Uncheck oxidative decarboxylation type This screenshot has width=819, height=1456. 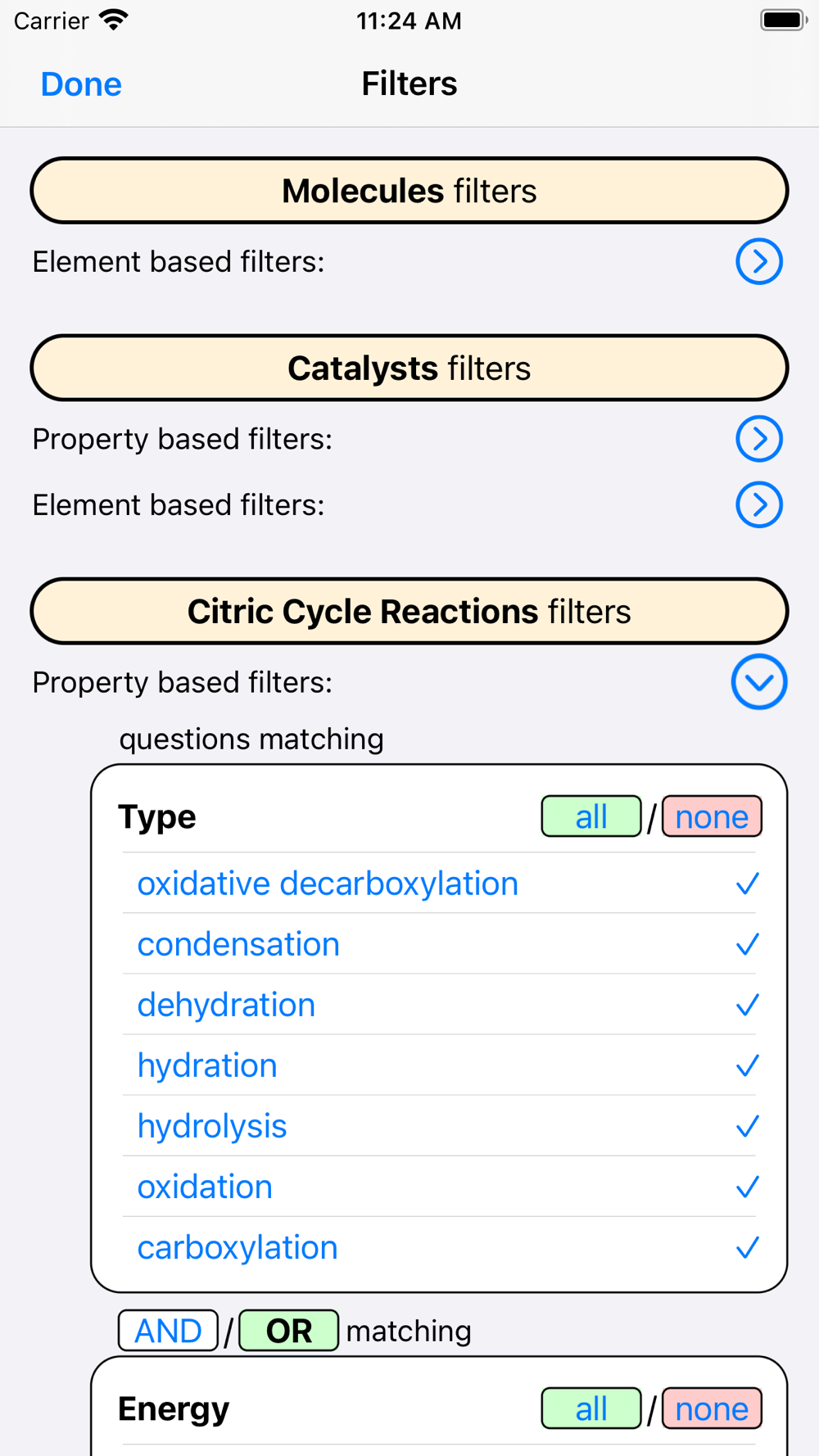[x=328, y=884]
